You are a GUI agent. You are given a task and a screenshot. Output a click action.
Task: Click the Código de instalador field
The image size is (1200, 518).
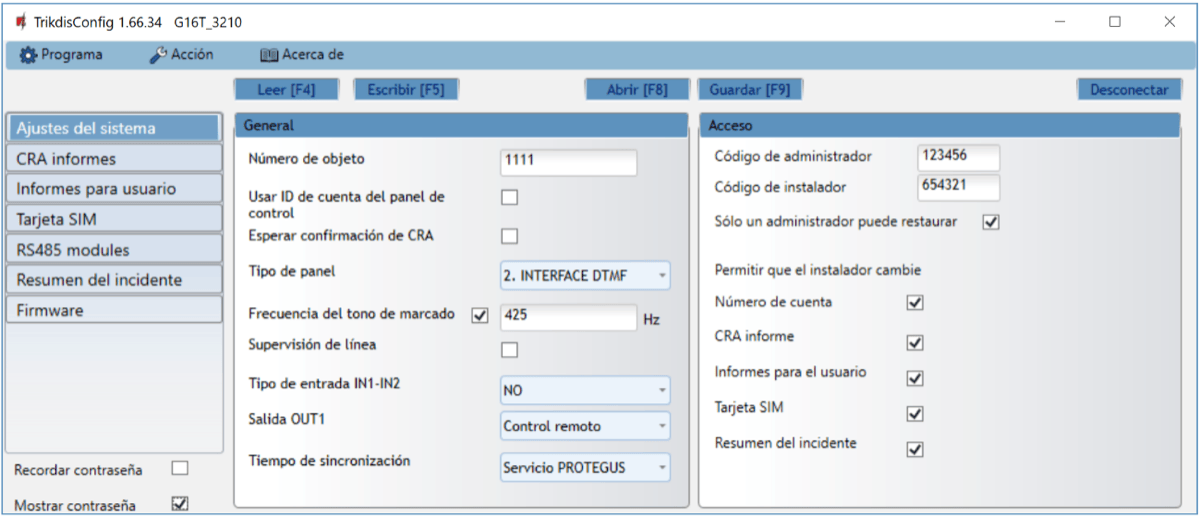pyautogui.click(x=957, y=188)
